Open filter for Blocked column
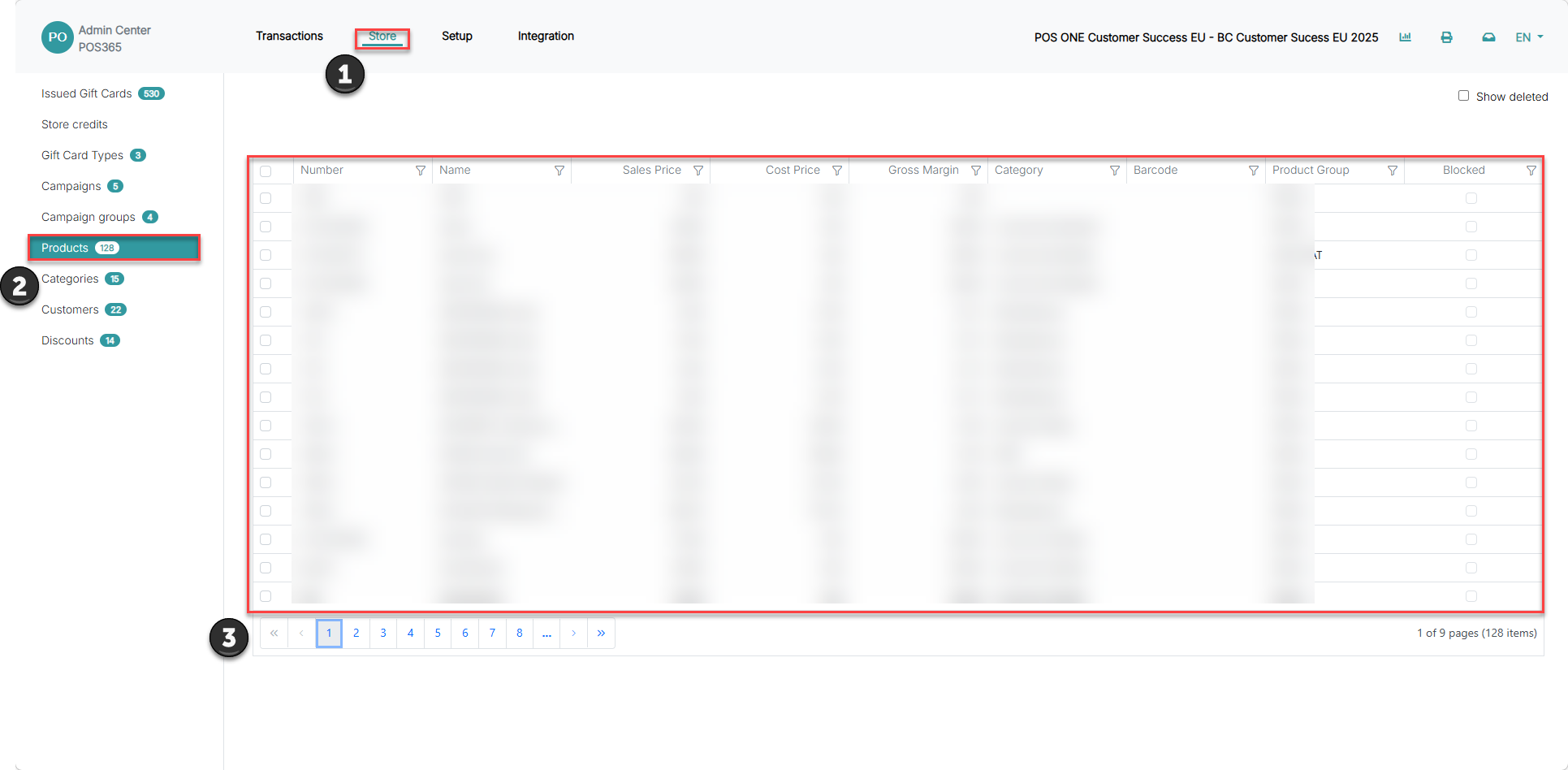The height and width of the screenshot is (770, 1568). [1531, 171]
